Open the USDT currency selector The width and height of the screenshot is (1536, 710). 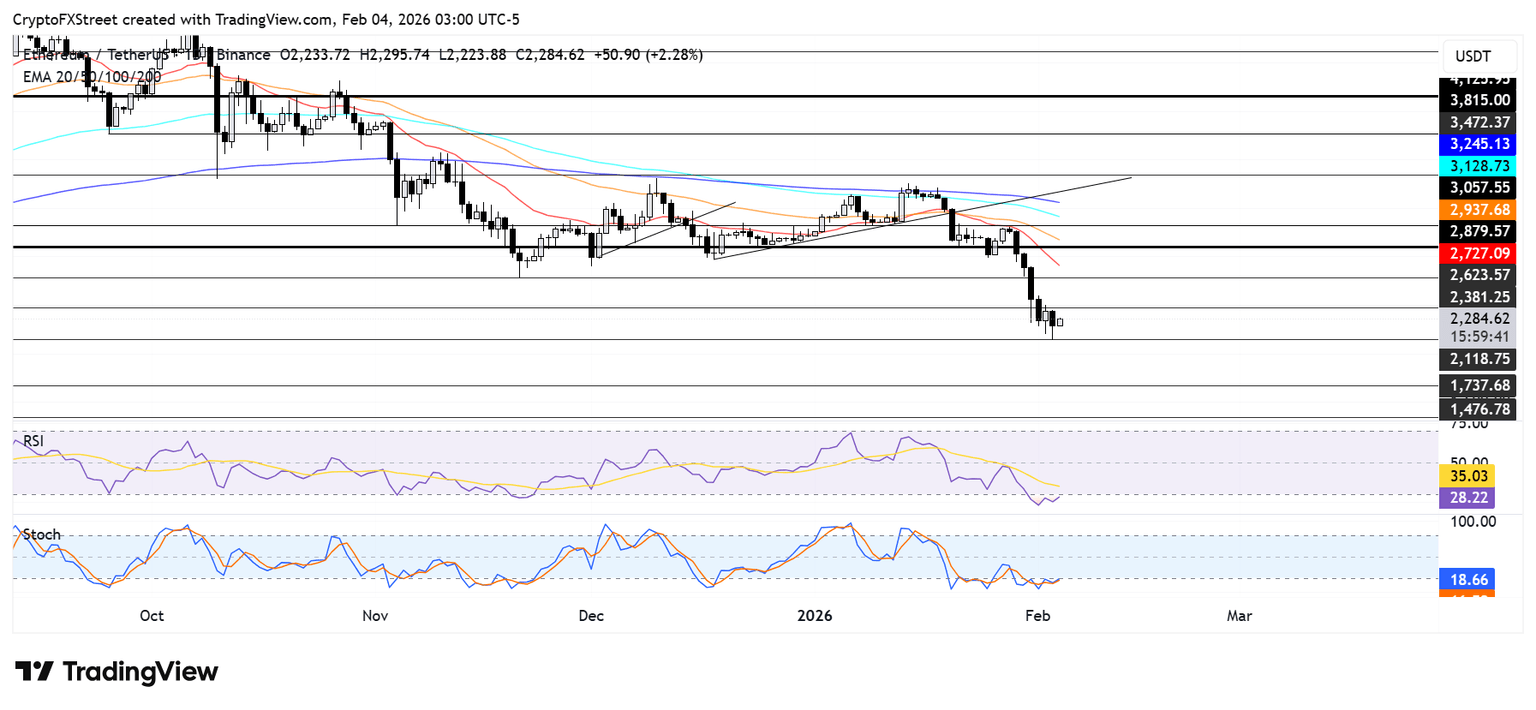1479,57
